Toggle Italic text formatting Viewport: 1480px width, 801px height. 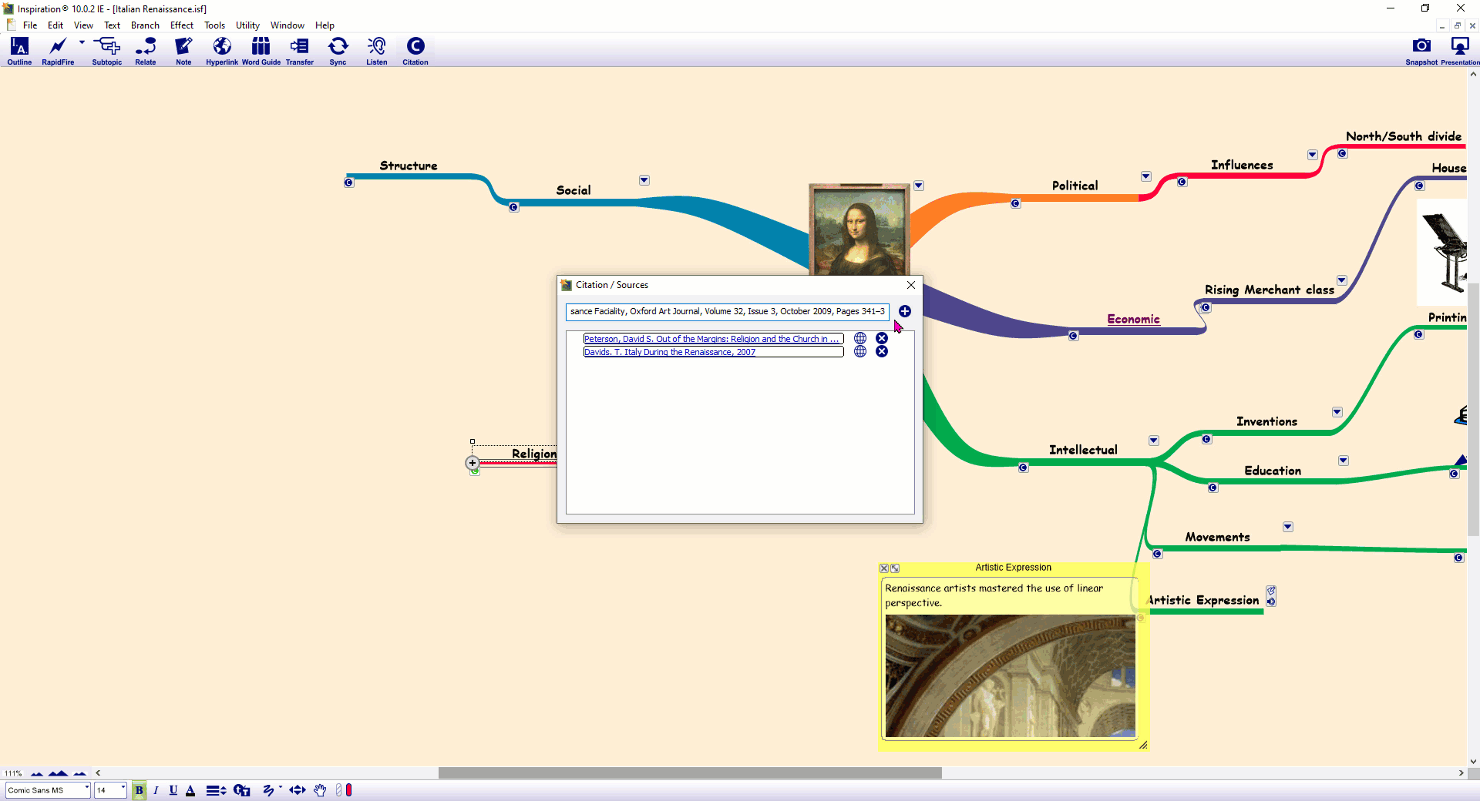tap(156, 790)
